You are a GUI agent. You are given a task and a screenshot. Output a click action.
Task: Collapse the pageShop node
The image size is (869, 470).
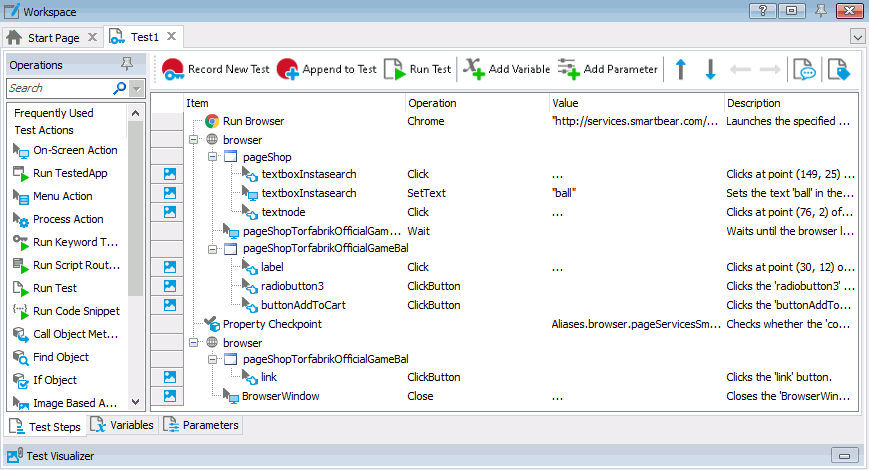(x=213, y=157)
